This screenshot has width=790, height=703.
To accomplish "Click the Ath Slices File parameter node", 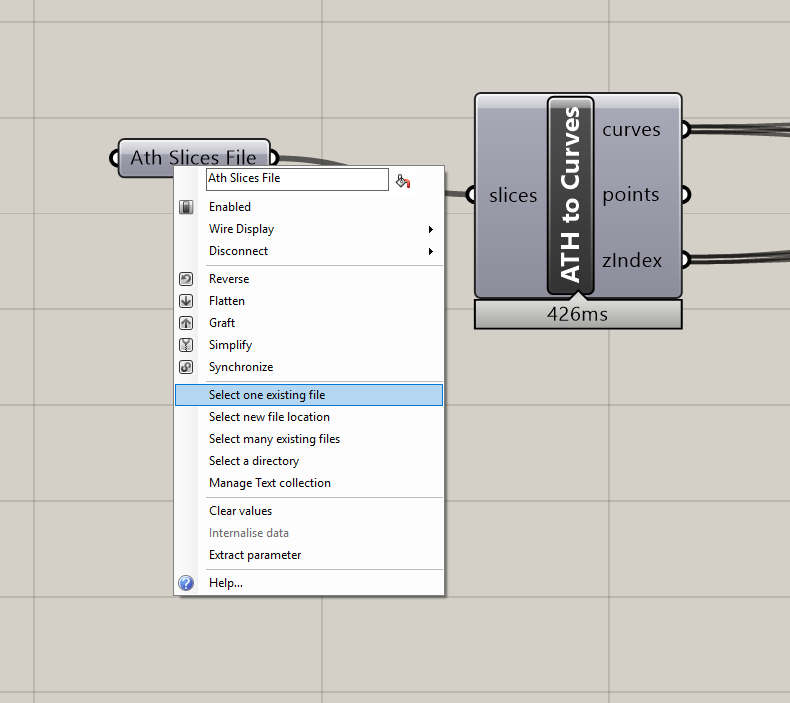I will coord(193,158).
